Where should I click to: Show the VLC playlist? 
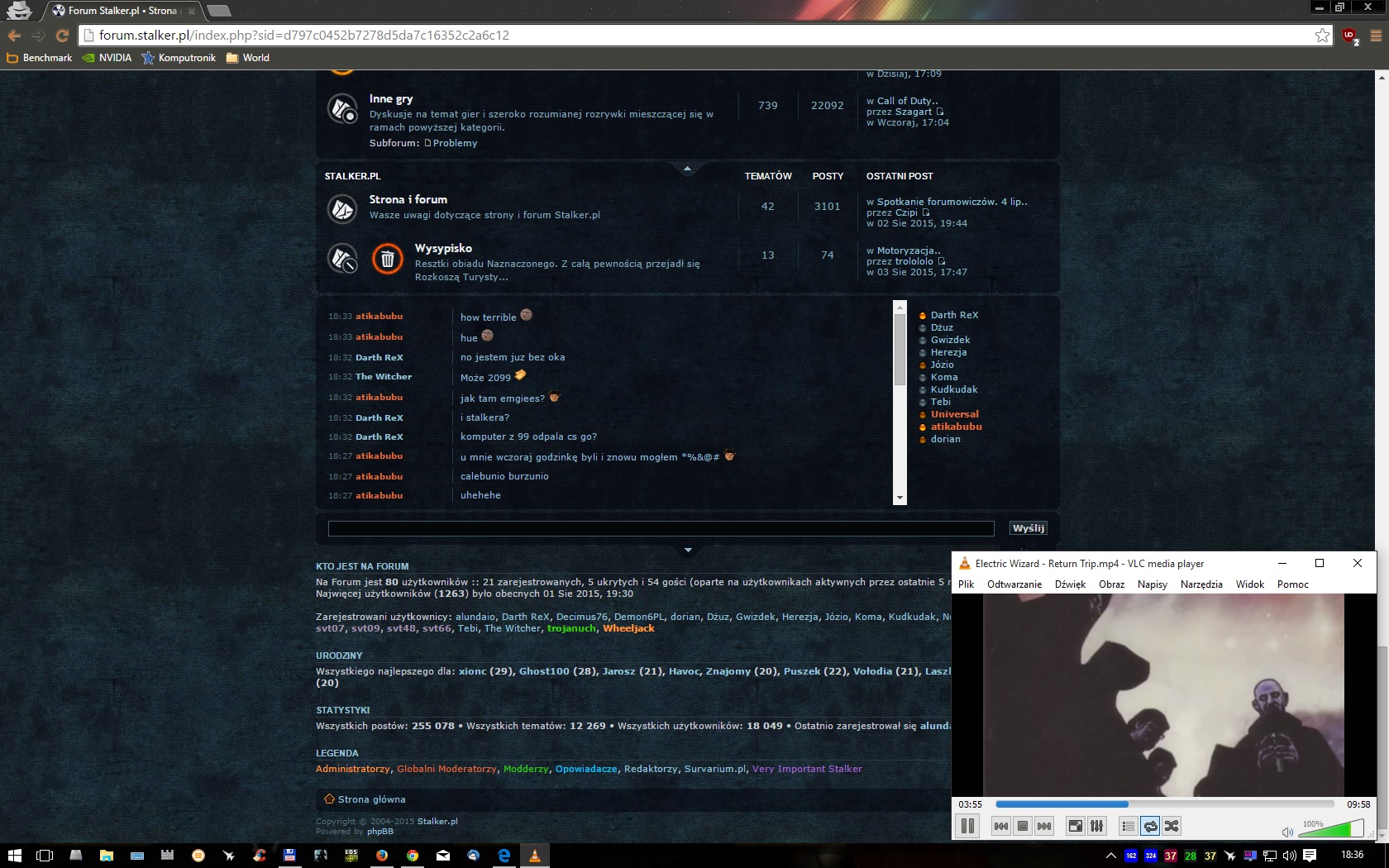(1128, 826)
